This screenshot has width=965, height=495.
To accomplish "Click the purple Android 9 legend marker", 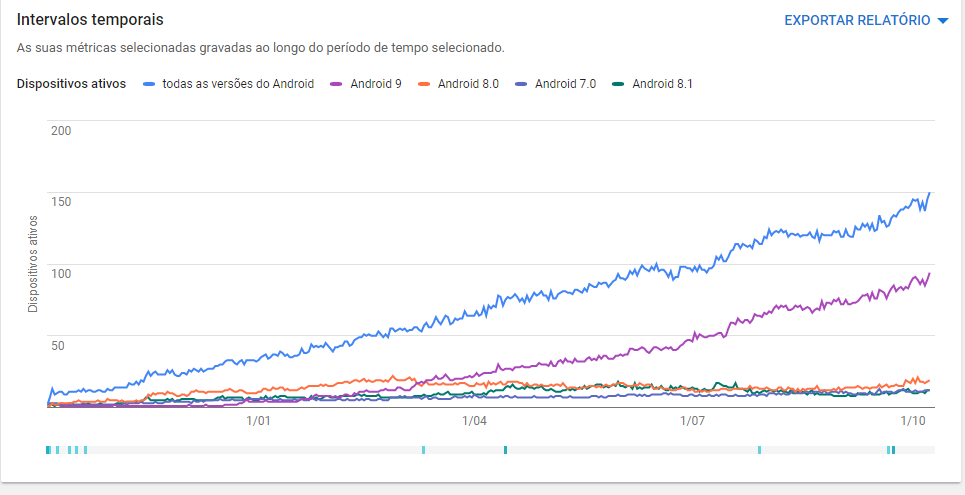I will pos(337,84).
